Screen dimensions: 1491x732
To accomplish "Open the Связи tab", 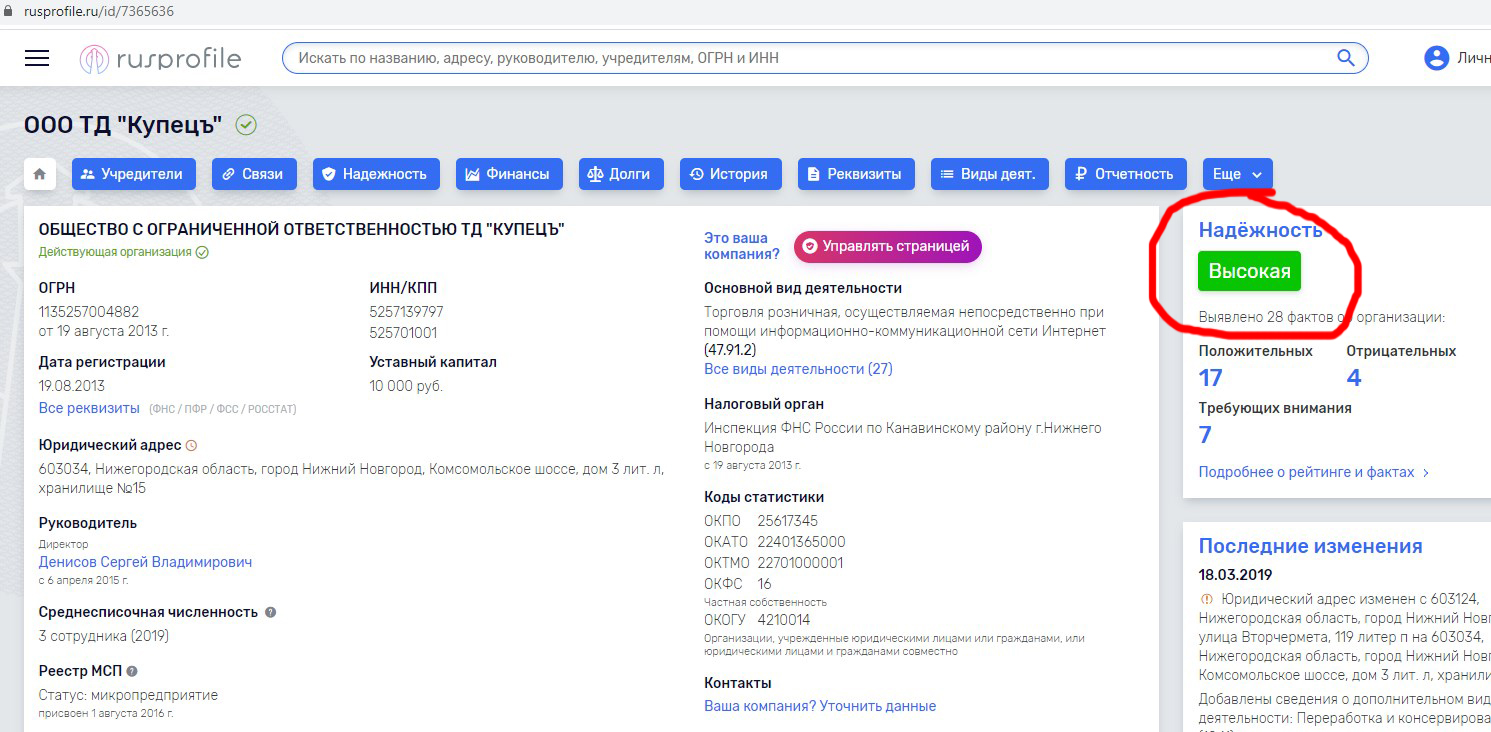I will coord(254,174).
